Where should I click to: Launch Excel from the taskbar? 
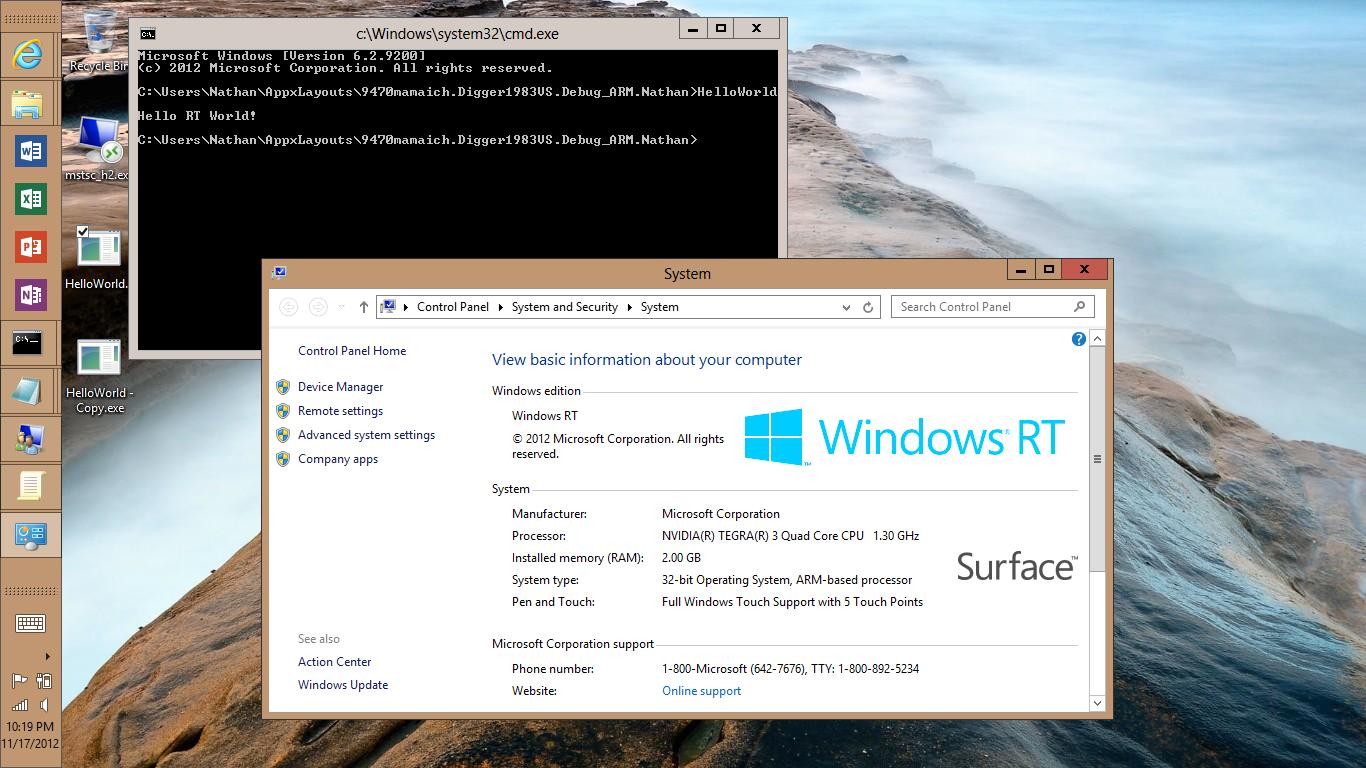pos(30,199)
